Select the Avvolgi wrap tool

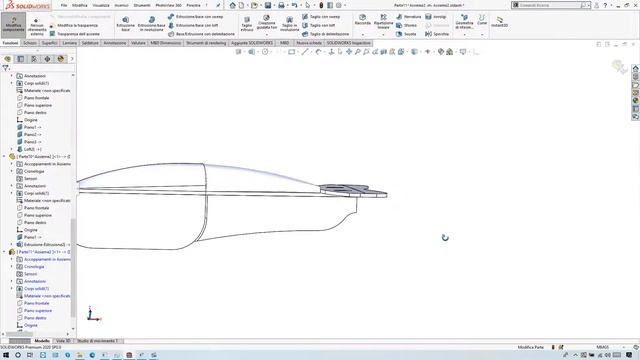(436, 17)
